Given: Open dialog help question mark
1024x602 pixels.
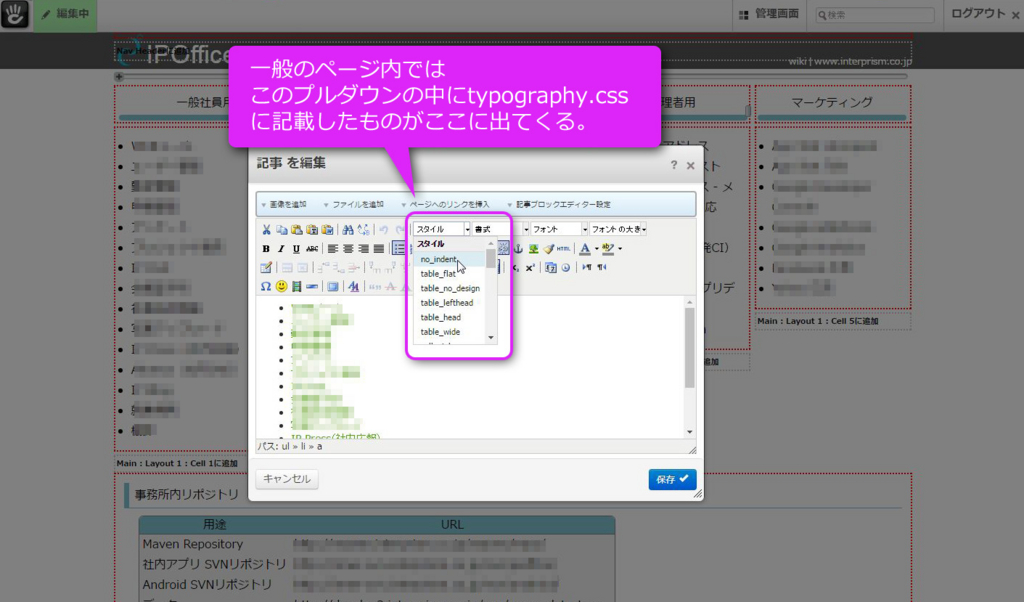Looking at the screenshot, I should (x=674, y=165).
